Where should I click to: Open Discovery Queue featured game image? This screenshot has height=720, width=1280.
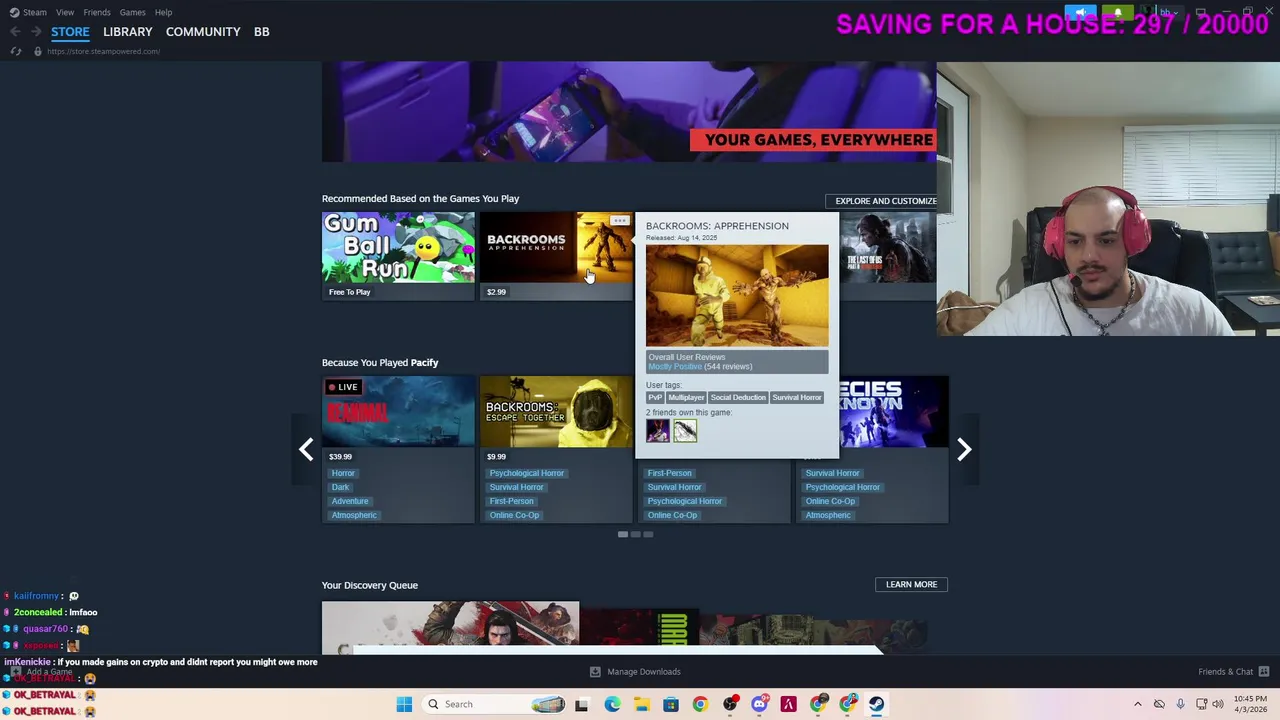(x=450, y=628)
